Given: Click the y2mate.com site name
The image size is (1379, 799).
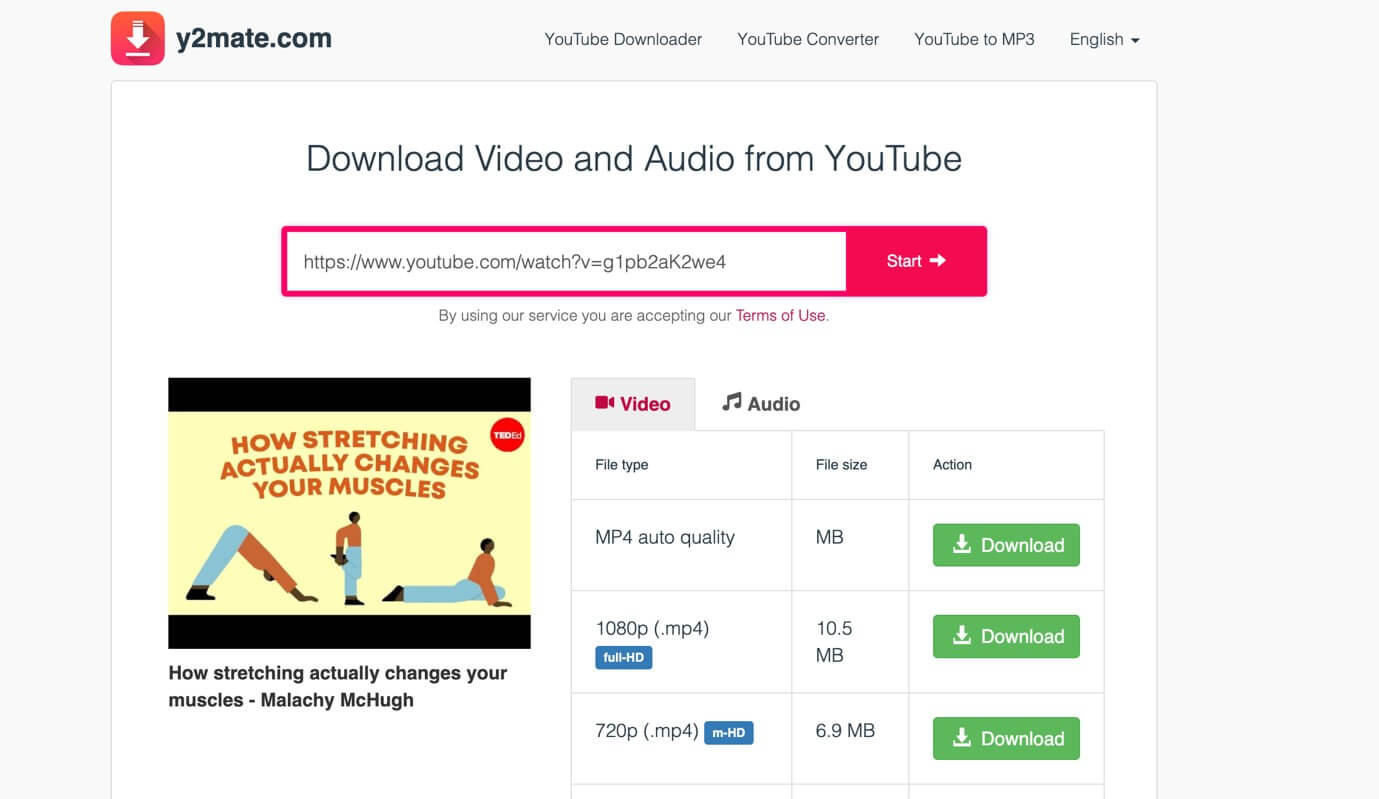Looking at the screenshot, I should coord(254,39).
